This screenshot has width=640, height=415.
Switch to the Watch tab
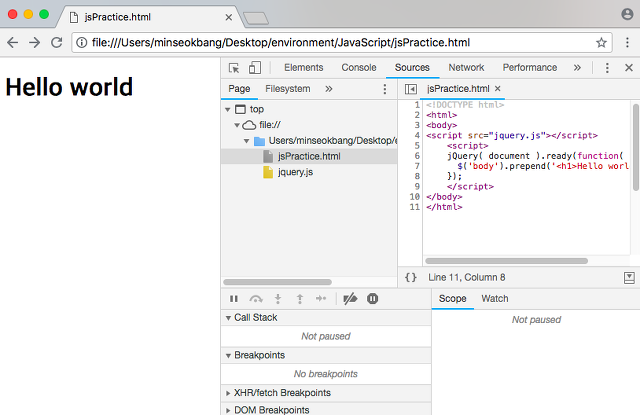click(x=495, y=299)
